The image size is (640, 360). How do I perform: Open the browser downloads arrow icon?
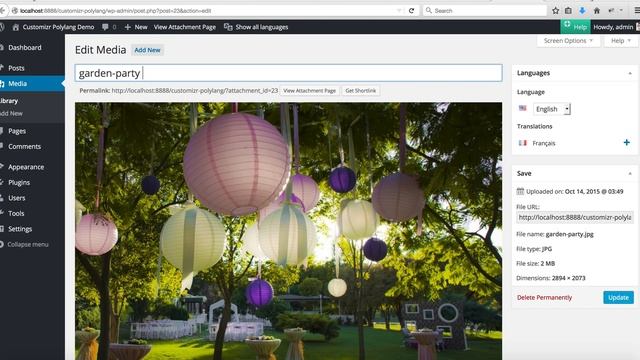[x=582, y=11]
